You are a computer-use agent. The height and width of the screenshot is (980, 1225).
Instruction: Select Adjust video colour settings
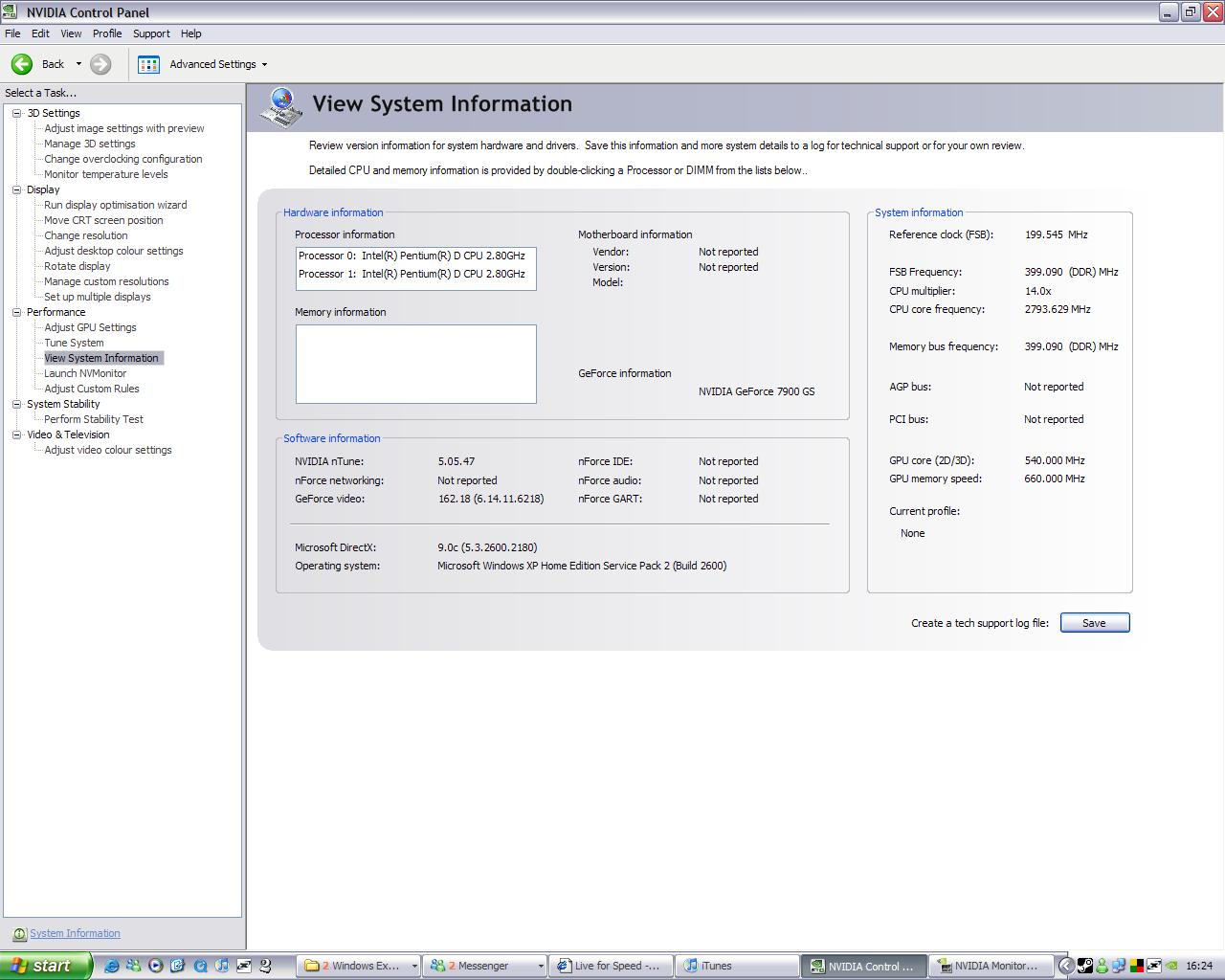click(108, 450)
